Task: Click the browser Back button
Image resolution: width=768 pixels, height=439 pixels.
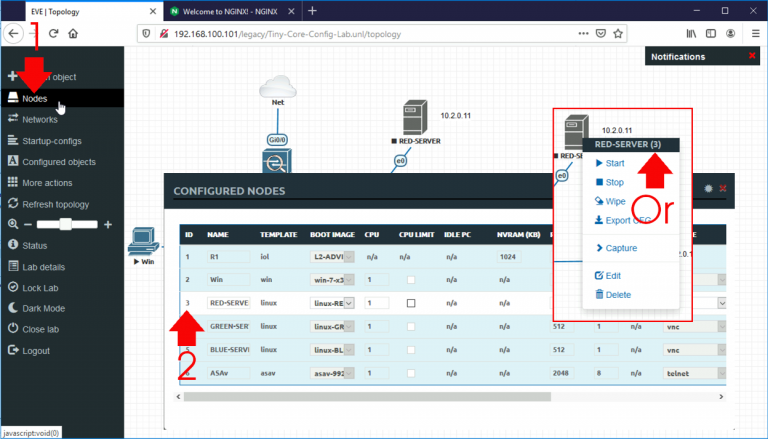Action: click(x=13, y=33)
